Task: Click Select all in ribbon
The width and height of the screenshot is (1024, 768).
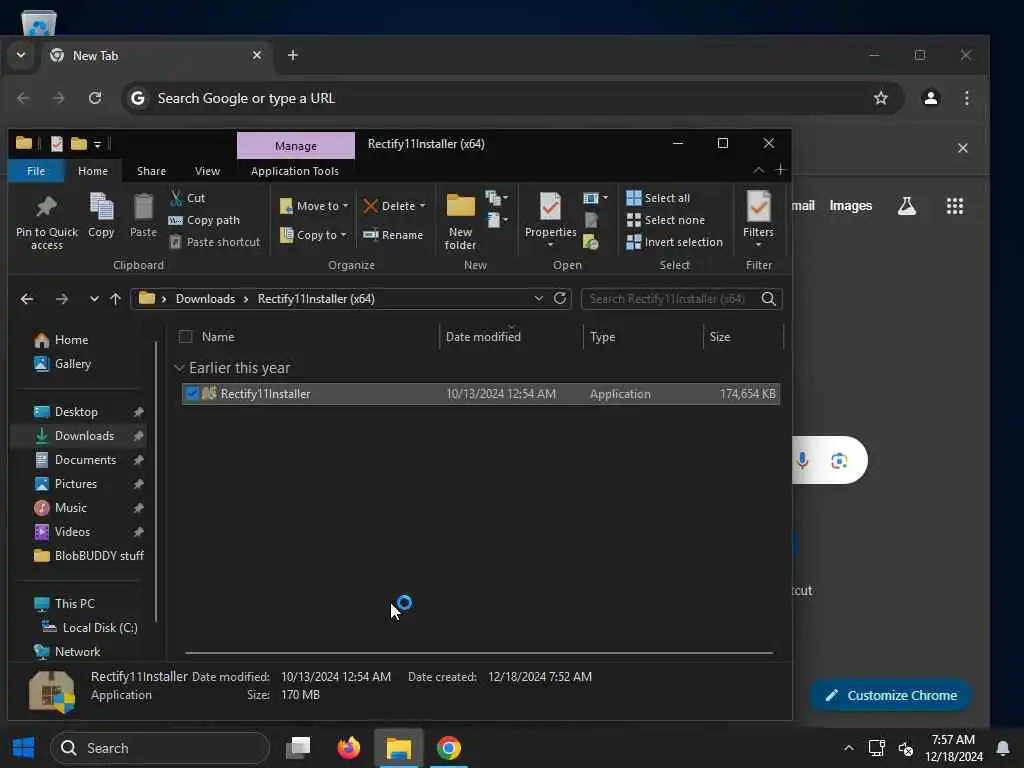Action: [658, 198]
